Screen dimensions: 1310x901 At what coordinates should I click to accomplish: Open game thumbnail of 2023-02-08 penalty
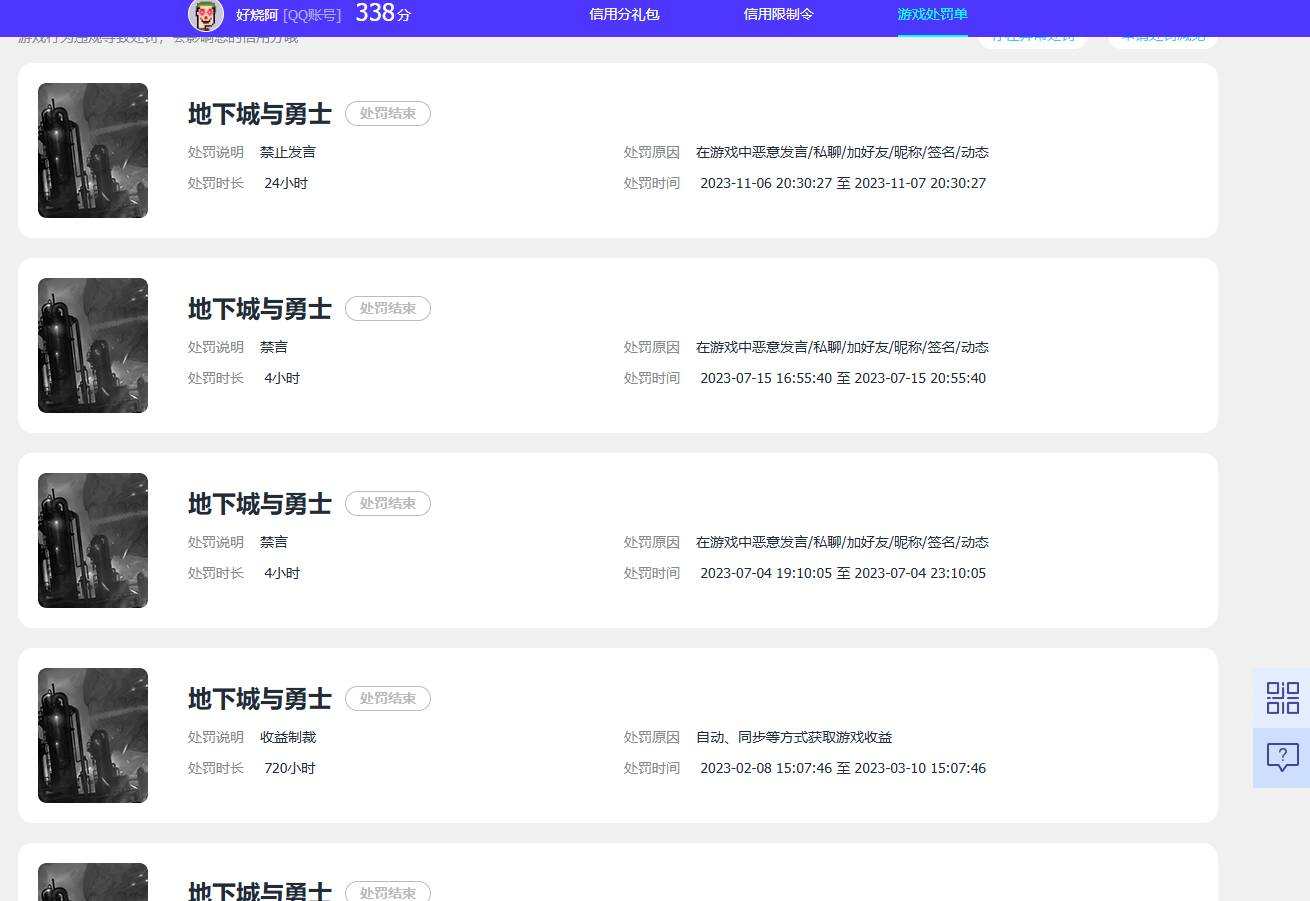(93, 735)
